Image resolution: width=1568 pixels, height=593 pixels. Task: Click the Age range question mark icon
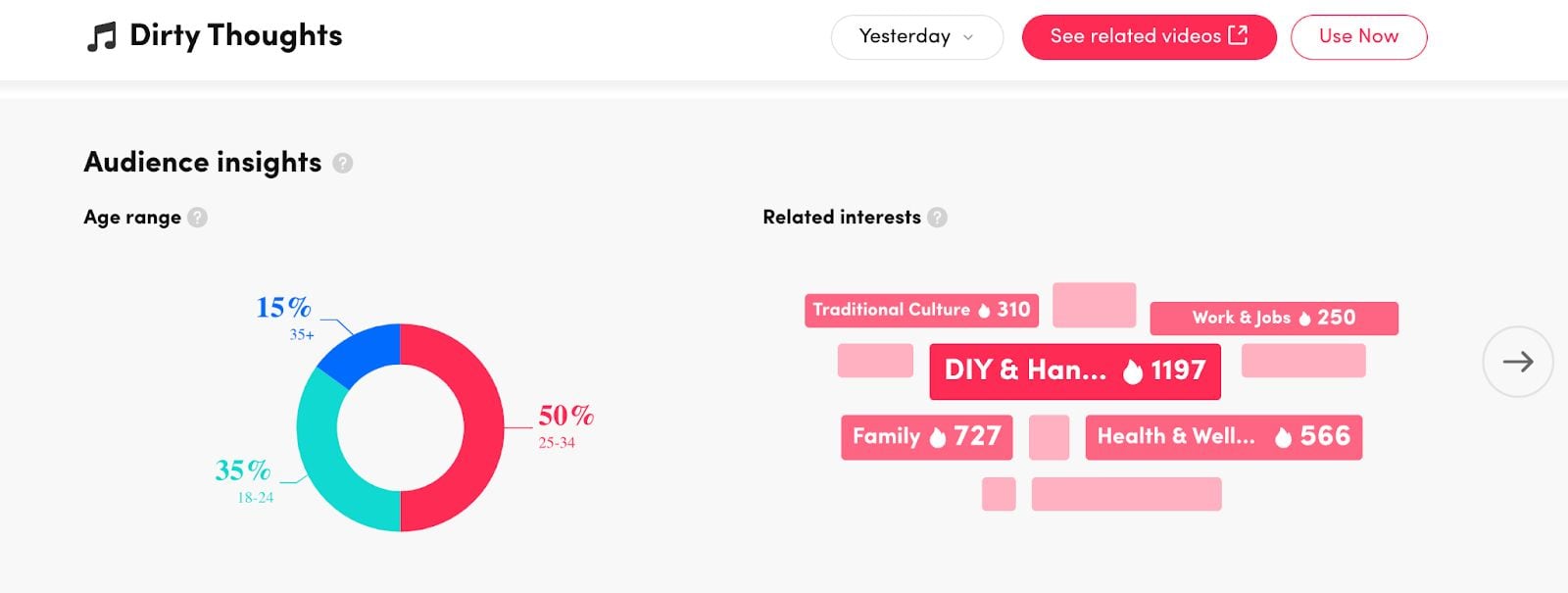point(197,218)
